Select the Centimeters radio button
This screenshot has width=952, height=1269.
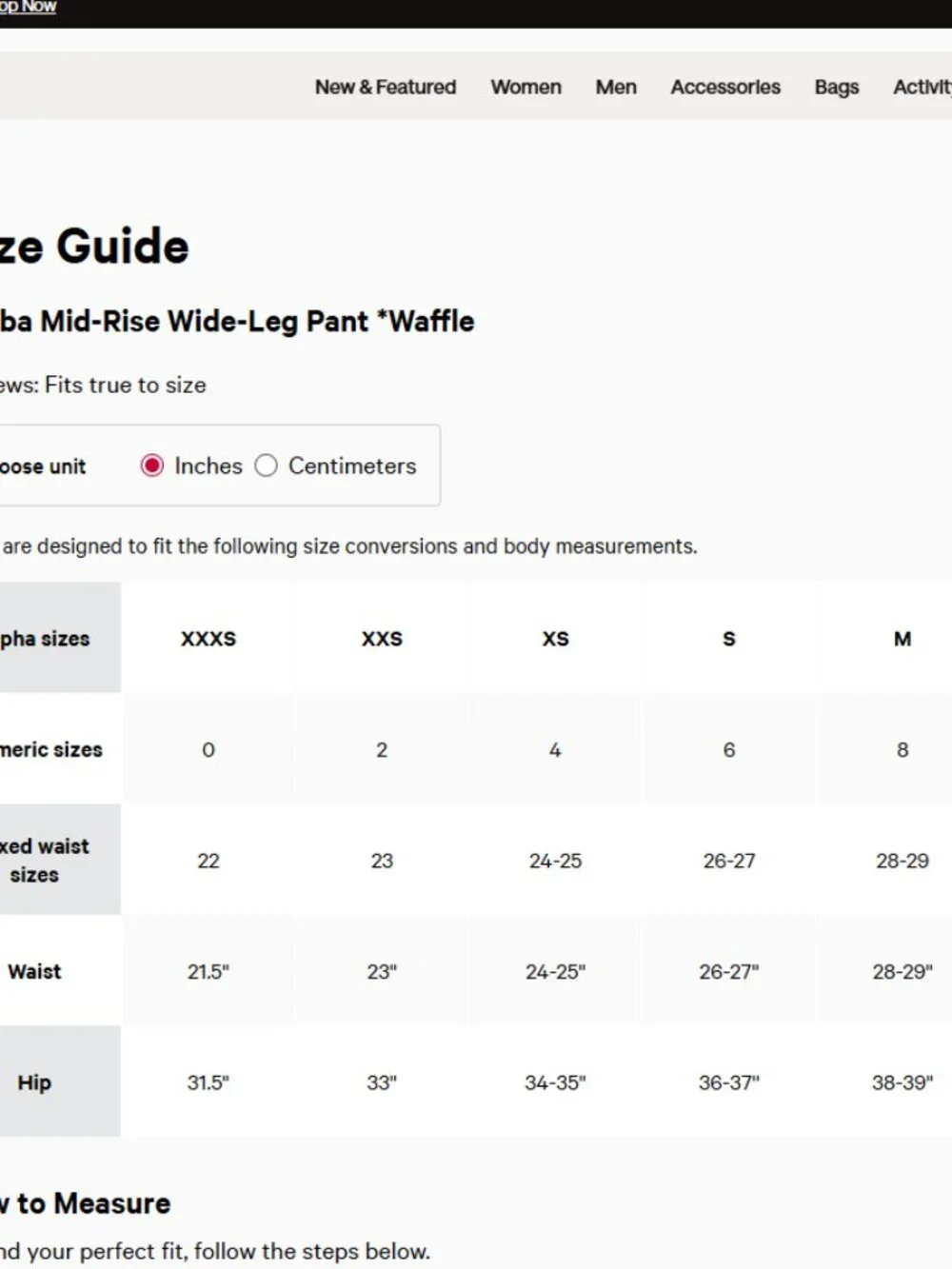267,466
